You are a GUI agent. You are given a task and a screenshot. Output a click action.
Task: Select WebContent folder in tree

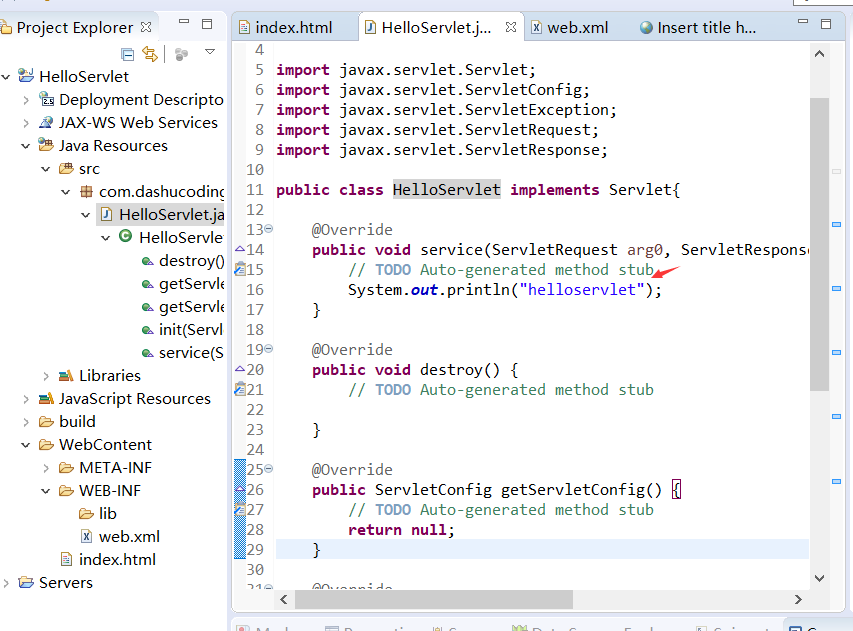[x=95, y=444]
